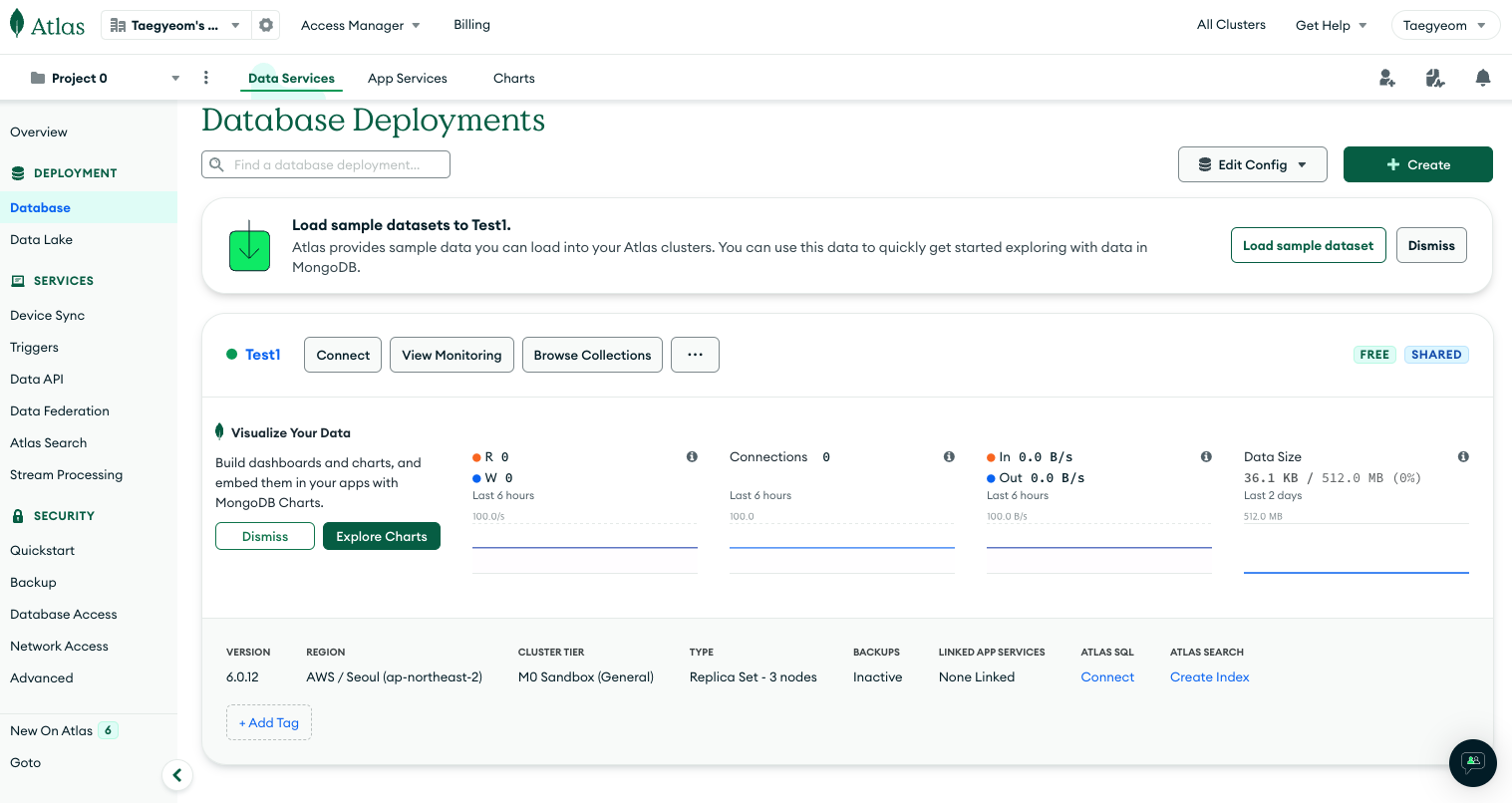Collapse the left sidebar with arrow button

pos(177,775)
